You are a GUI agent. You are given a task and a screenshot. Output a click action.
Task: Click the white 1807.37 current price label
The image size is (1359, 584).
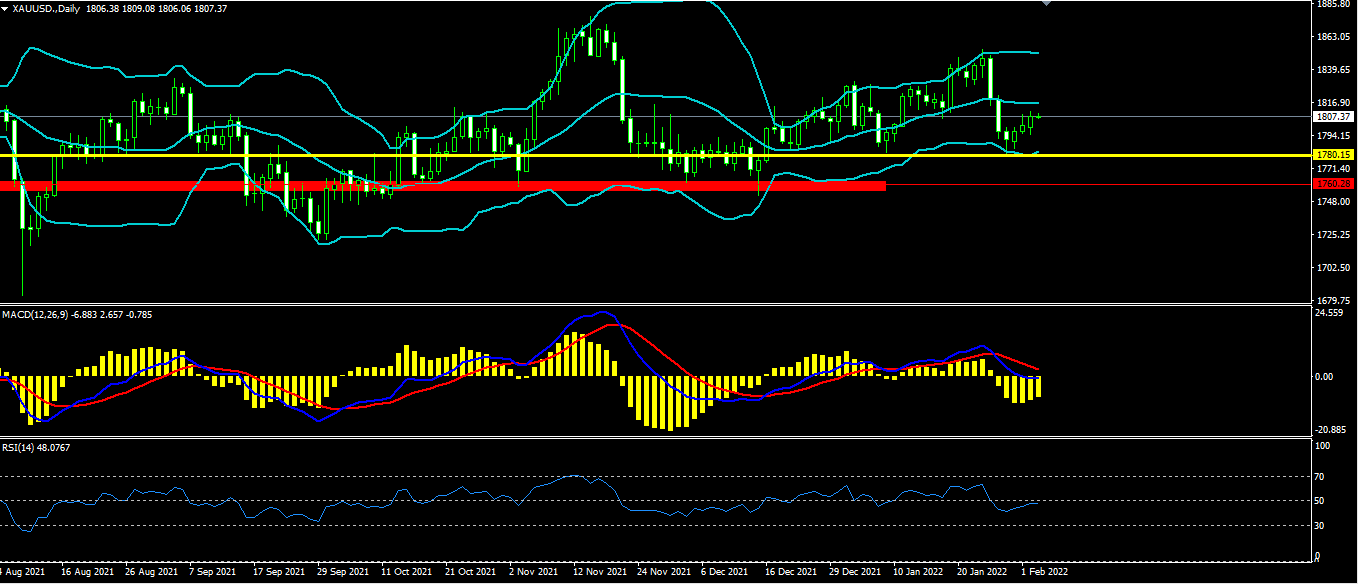click(1334, 117)
